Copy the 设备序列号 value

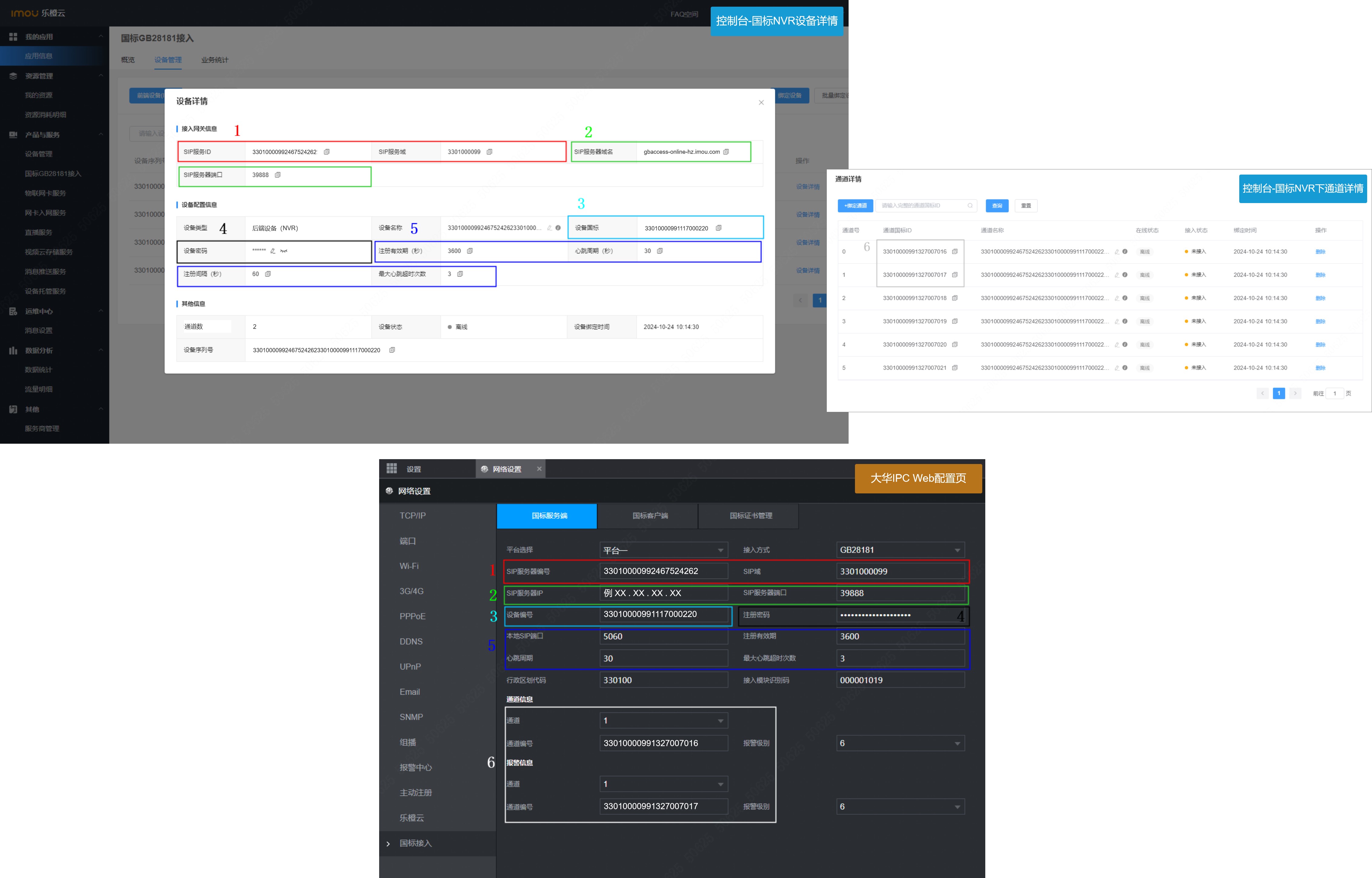pyautogui.click(x=392, y=350)
